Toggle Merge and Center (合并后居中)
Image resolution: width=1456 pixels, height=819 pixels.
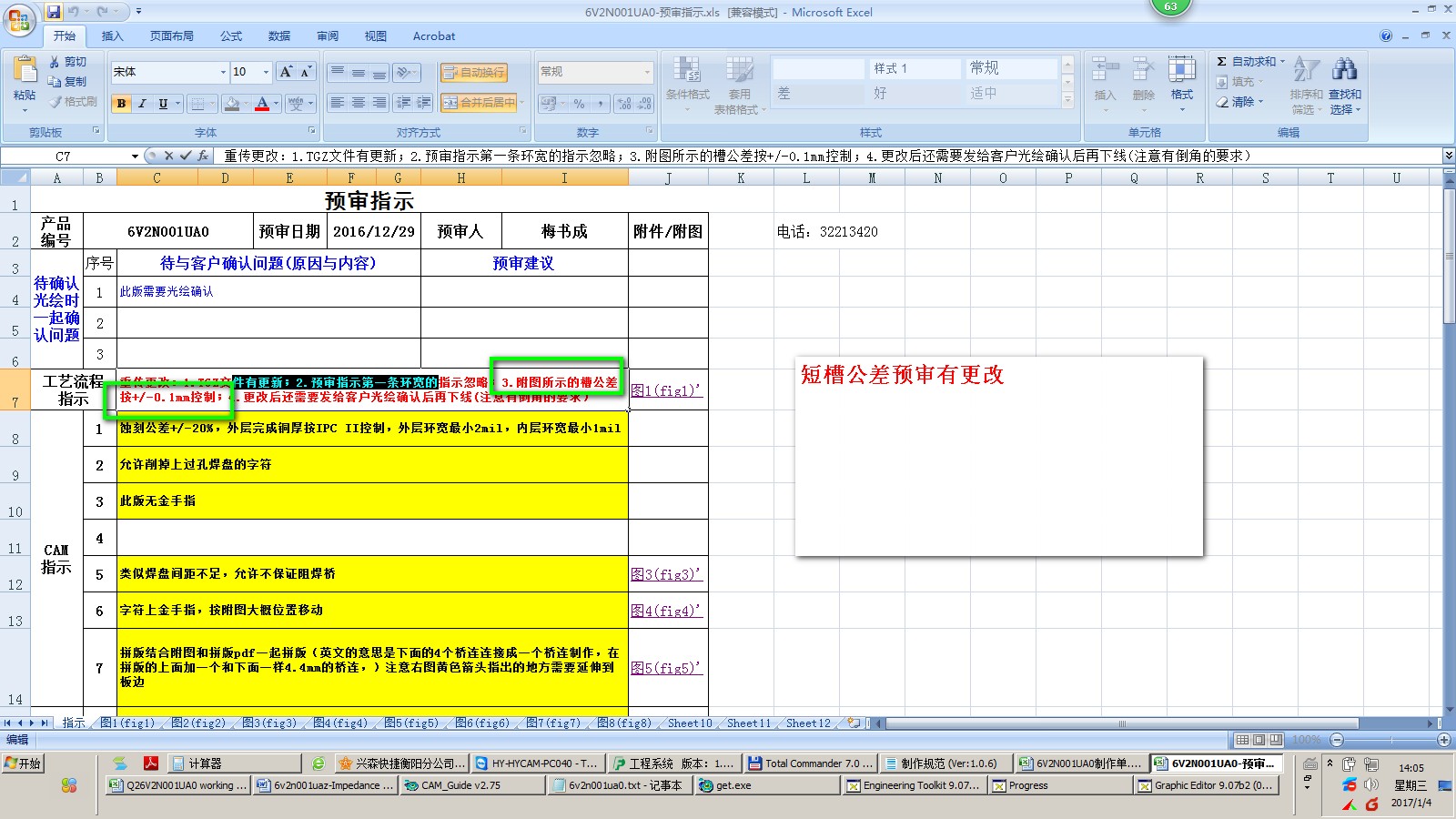point(478,103)
